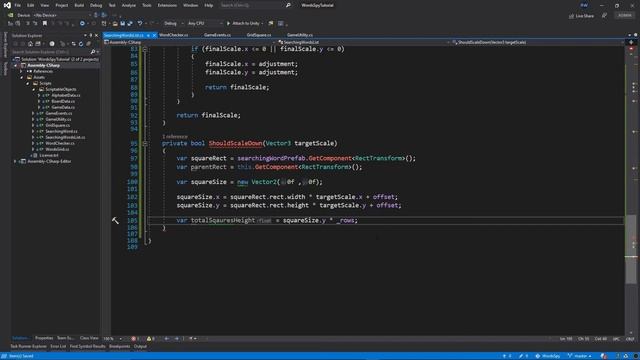Click the bookmark toolbar icon
Screen dimensions: 640x360
tap(45, 23)
